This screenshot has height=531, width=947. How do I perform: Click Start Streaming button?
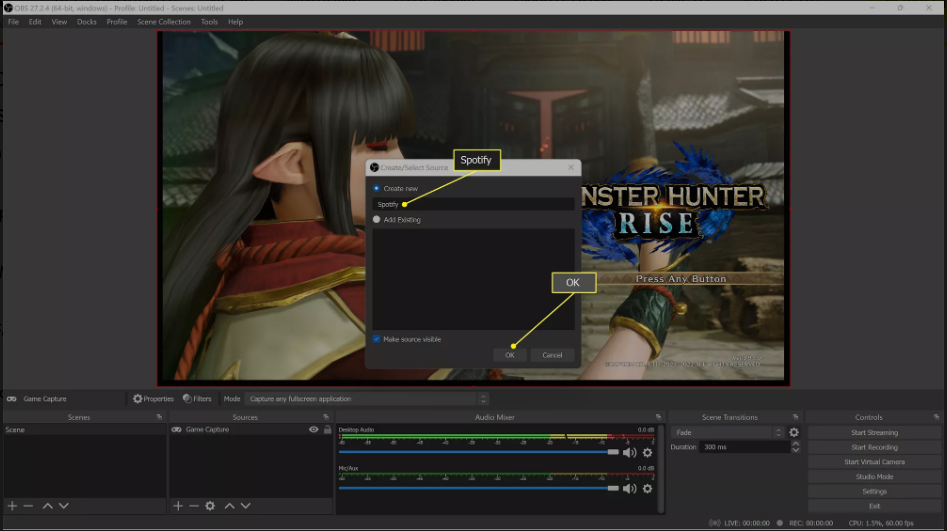point(874,433)
